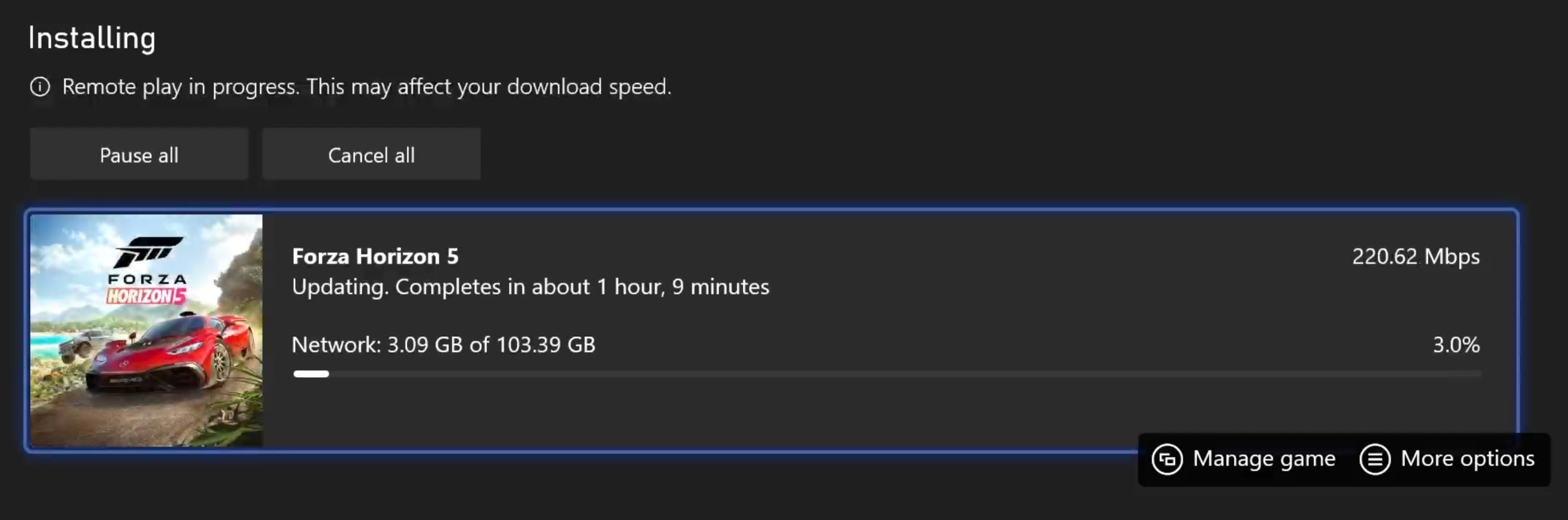Click the Updating completion time estimate text

click(x=530, y=287)
